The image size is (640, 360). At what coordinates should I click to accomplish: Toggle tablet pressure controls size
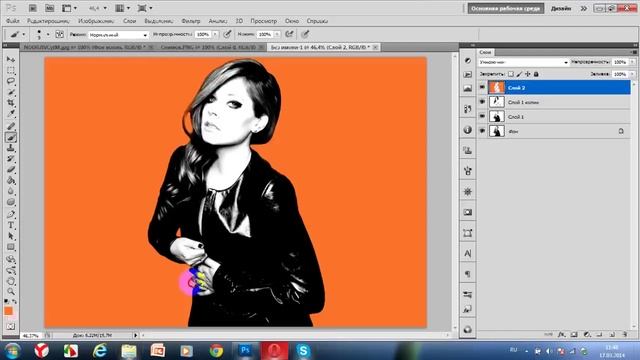(305, 34)
